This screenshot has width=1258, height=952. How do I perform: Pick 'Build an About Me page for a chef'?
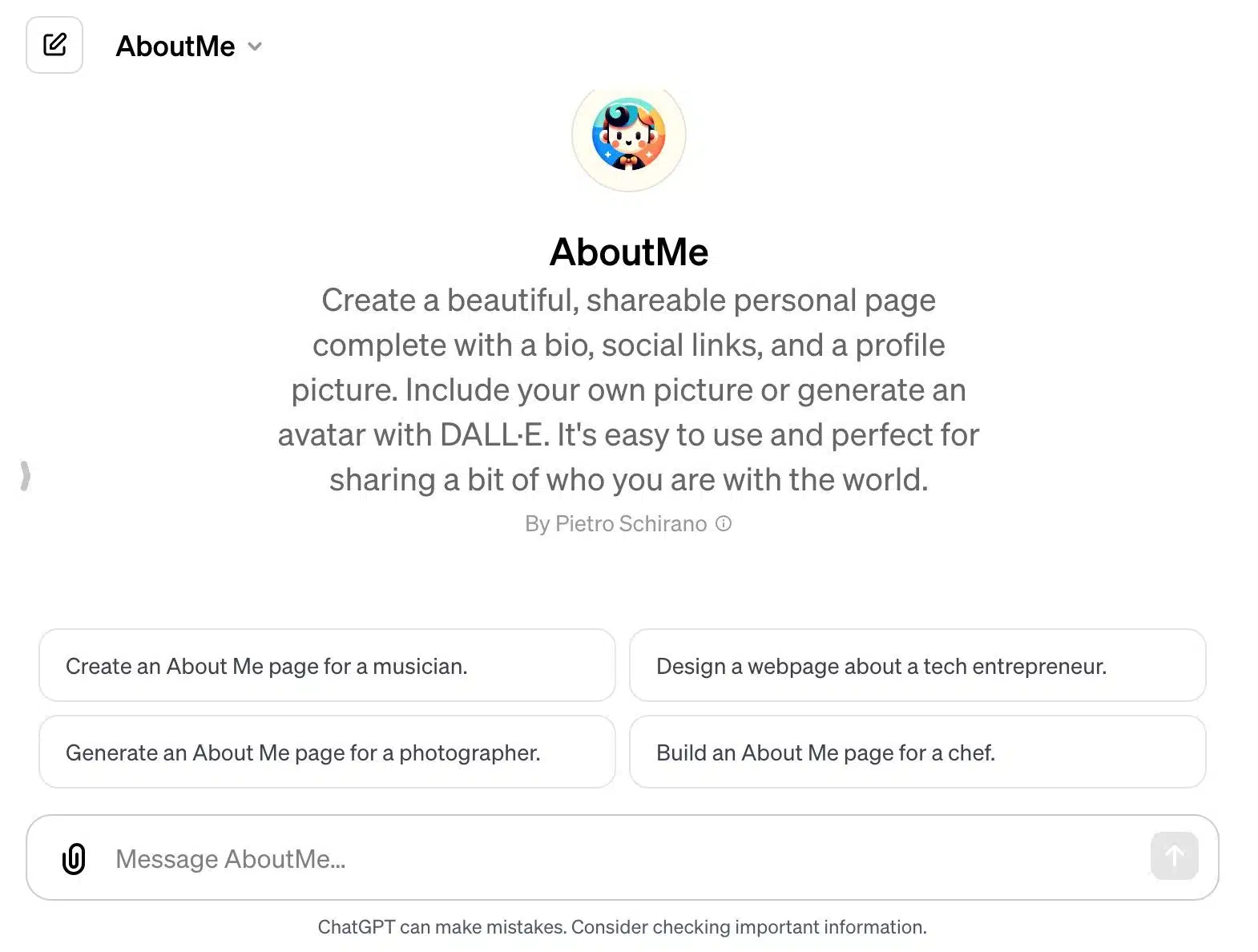click(917, 752)
